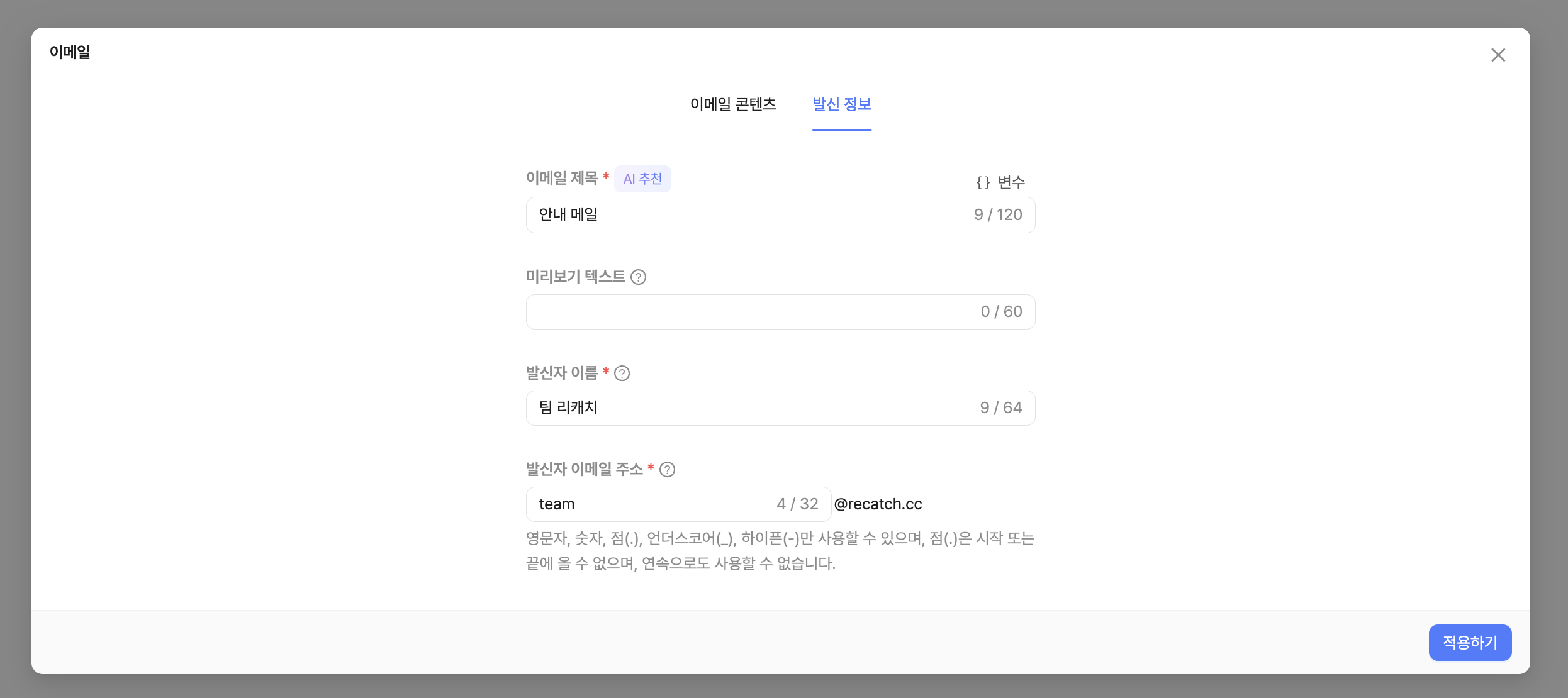Viewport: 1568px width, 698px height.
Task: Switch to the 이메일 콘텐츠 tab
Action: [x=733, y=104]
